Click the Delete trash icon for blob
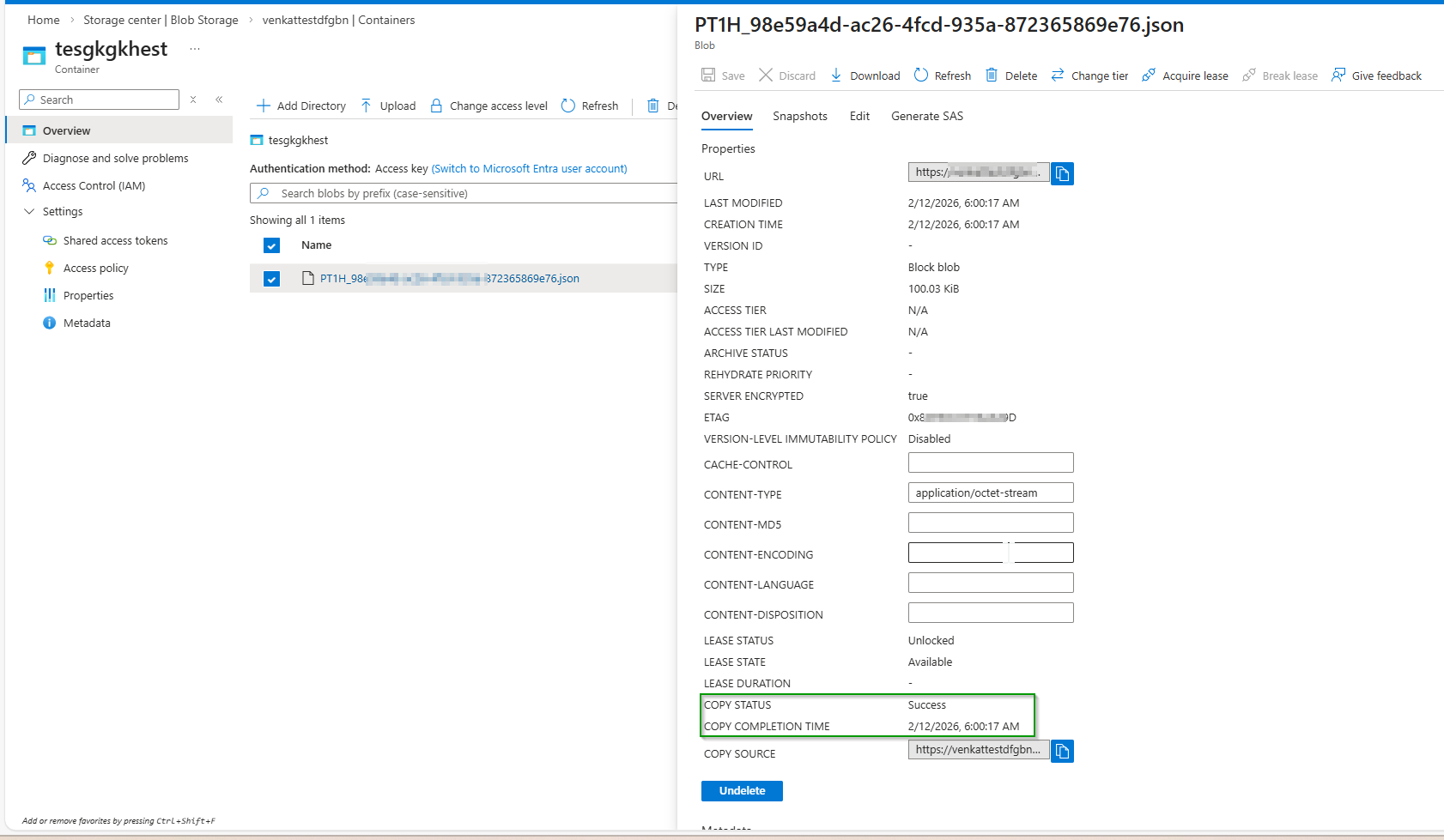 click(x=992, y=76)
